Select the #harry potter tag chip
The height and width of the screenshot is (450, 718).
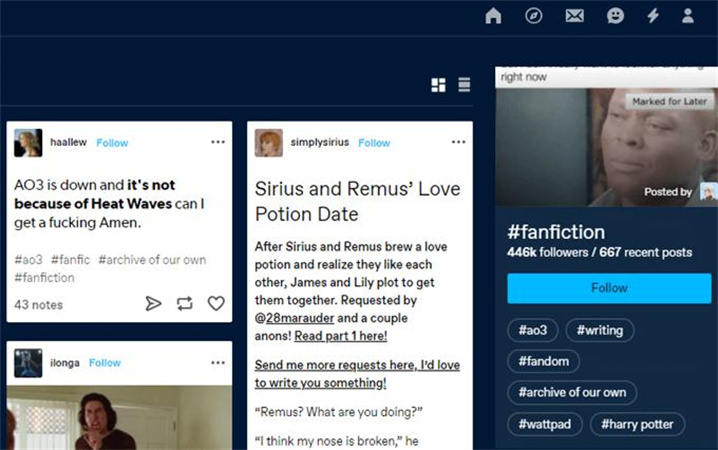[x=636, y=424]
